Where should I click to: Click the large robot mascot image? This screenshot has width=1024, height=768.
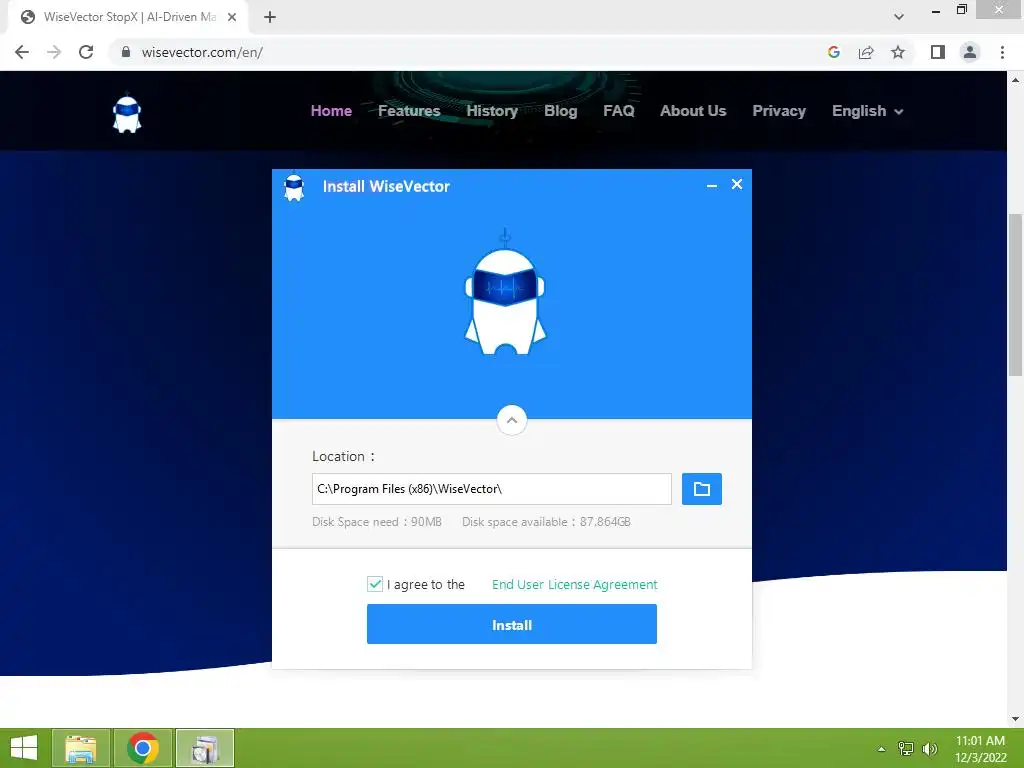click(x=505, y=293)
